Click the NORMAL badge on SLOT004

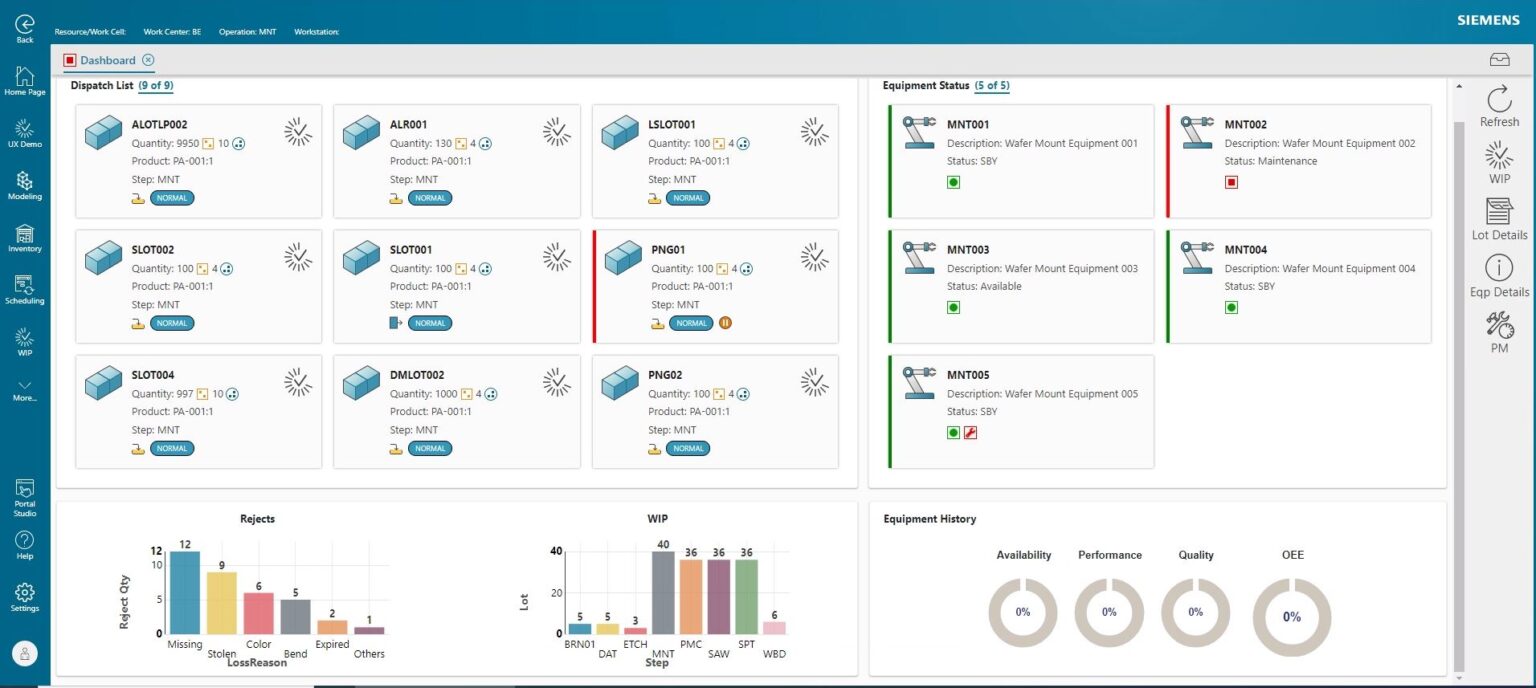pyautogui.click(x=171, y=448)
